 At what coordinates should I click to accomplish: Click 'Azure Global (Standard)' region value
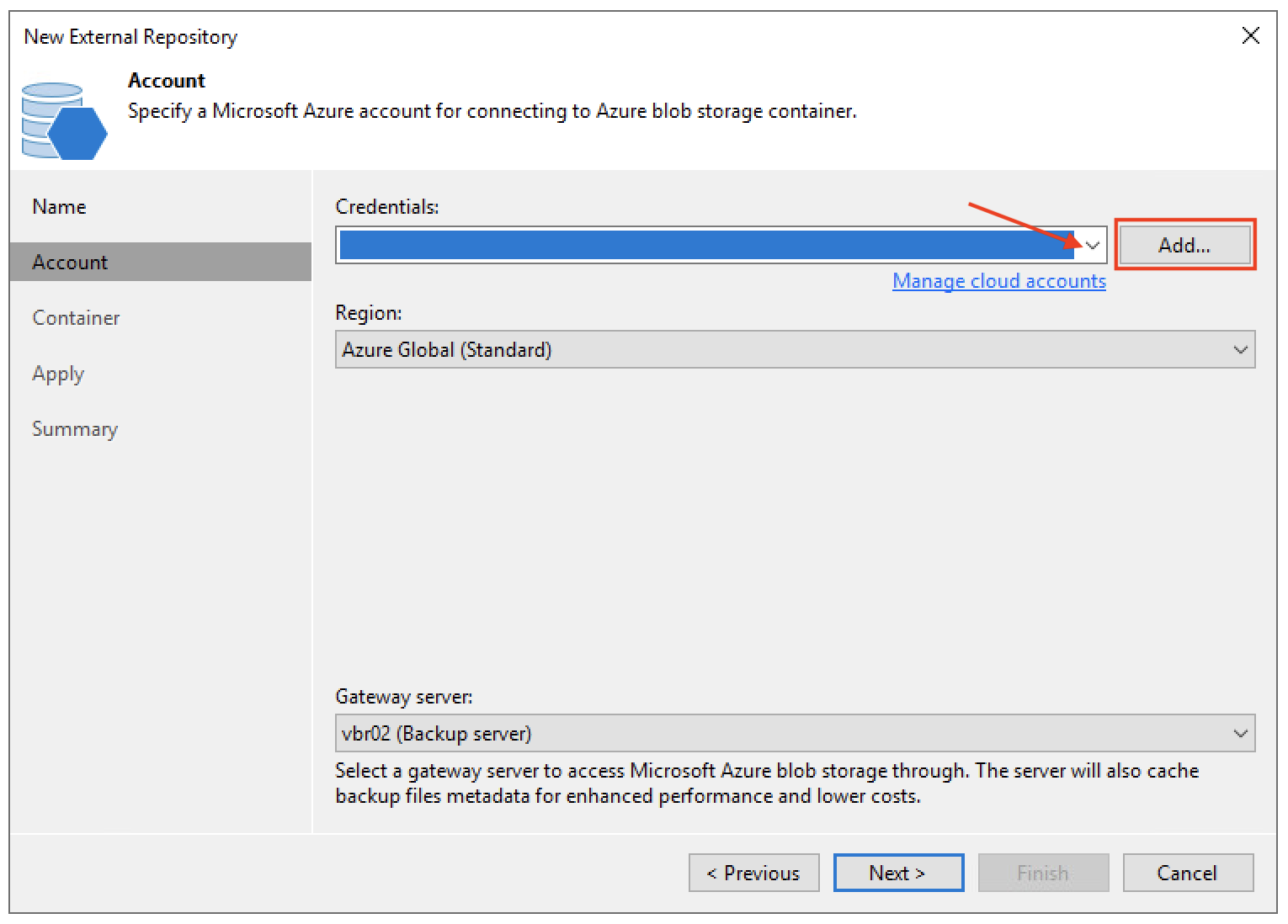pyautogui.click(x=447, y=349)
